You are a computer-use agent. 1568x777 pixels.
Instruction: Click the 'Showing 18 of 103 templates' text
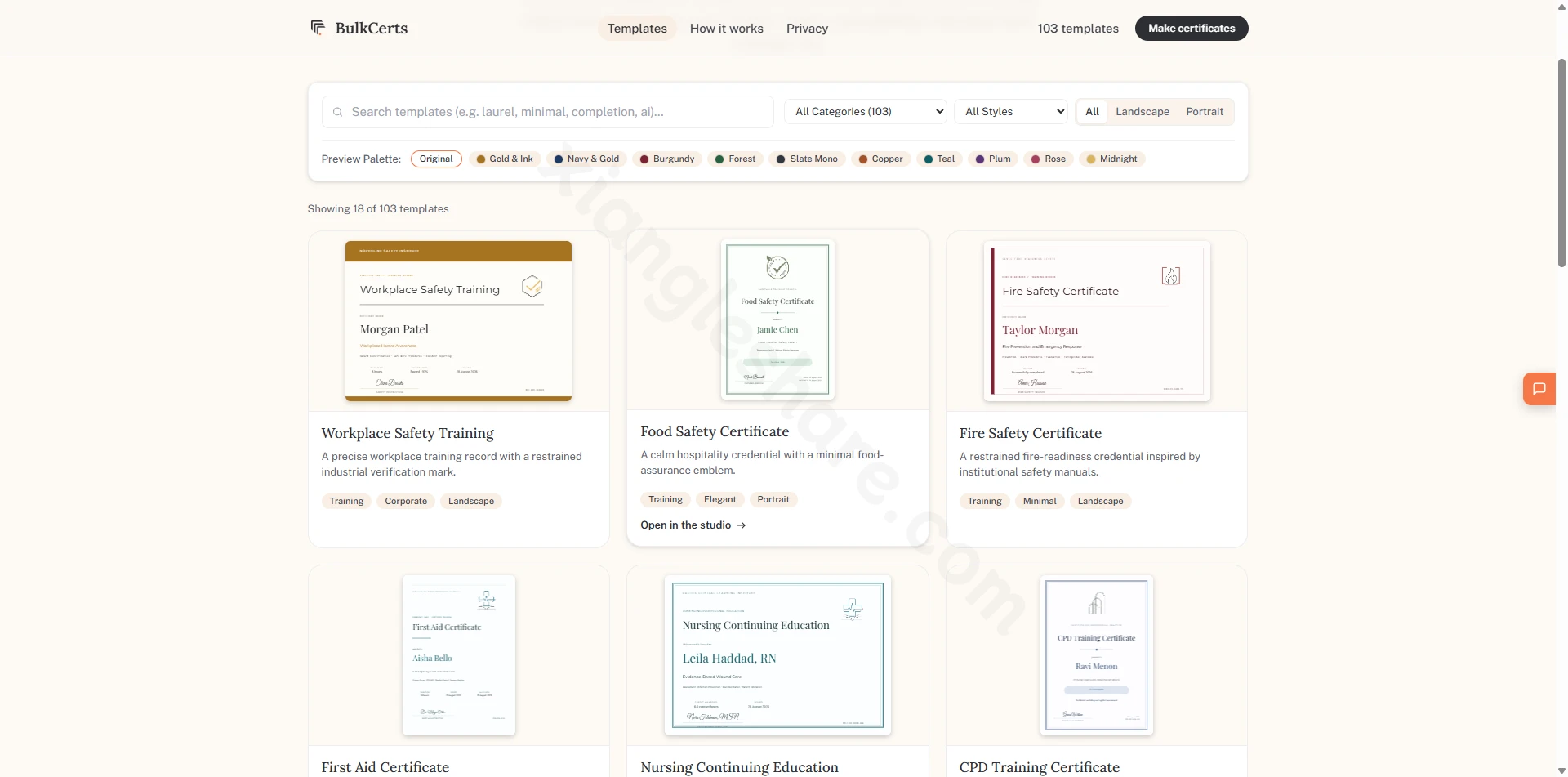pyautogui.click(x=378, y=209)
